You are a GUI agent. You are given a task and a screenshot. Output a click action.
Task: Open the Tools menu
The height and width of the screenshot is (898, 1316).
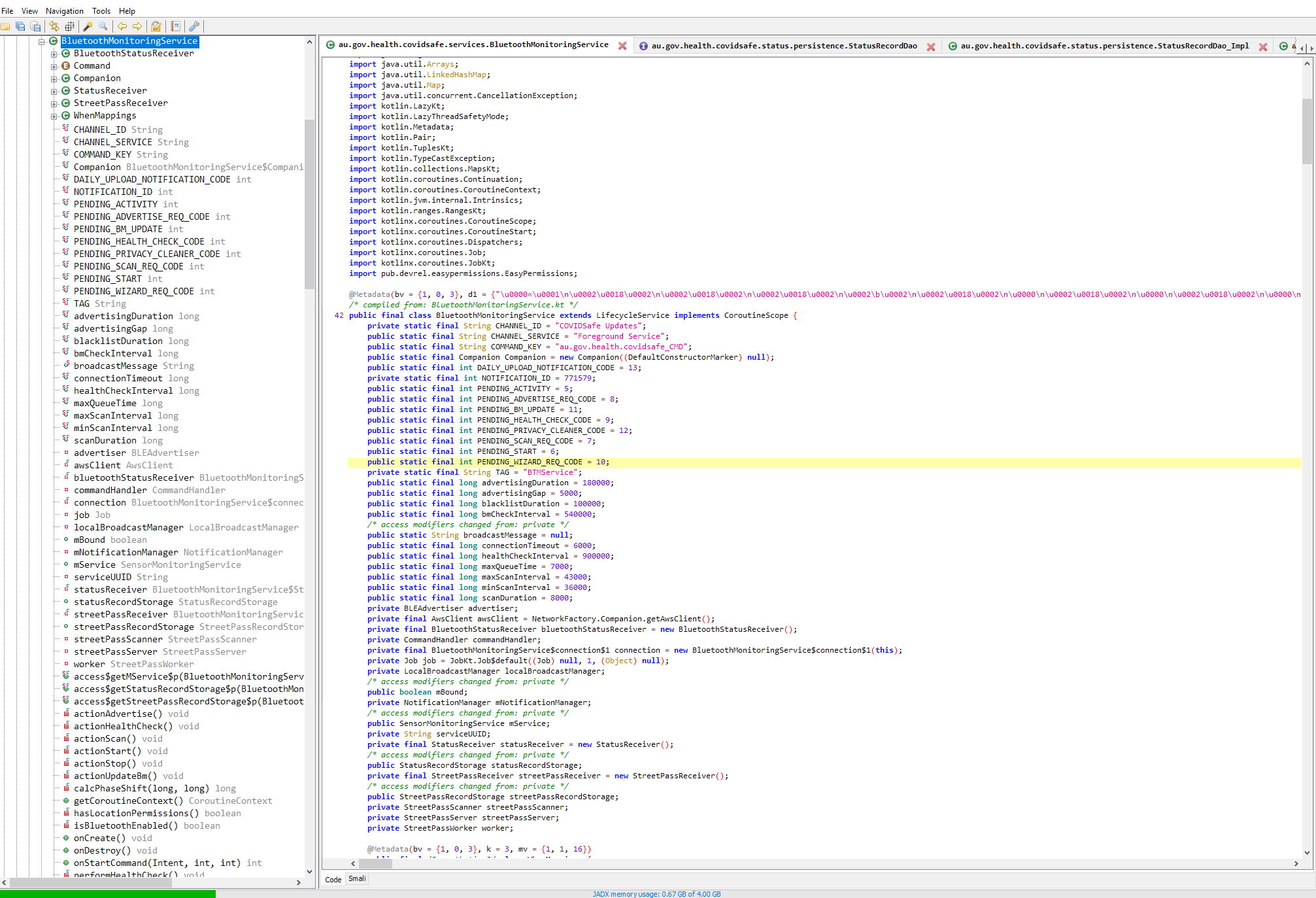coord(101,11)
